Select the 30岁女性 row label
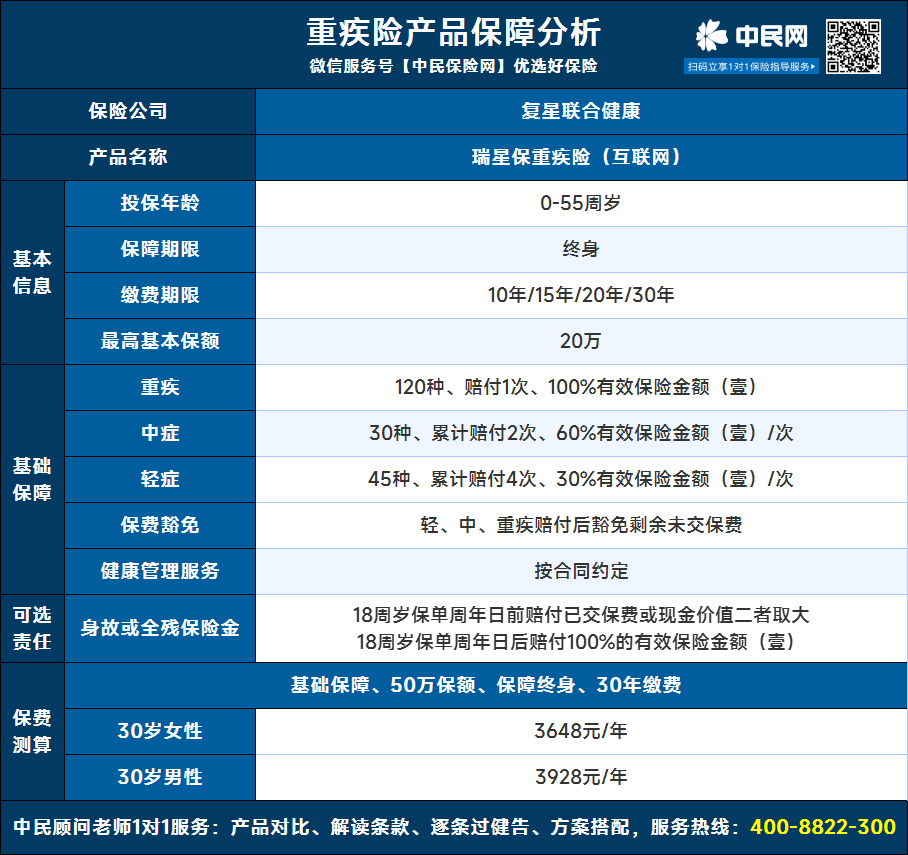This screenshot has width=908, height=855. coord(160,732)
